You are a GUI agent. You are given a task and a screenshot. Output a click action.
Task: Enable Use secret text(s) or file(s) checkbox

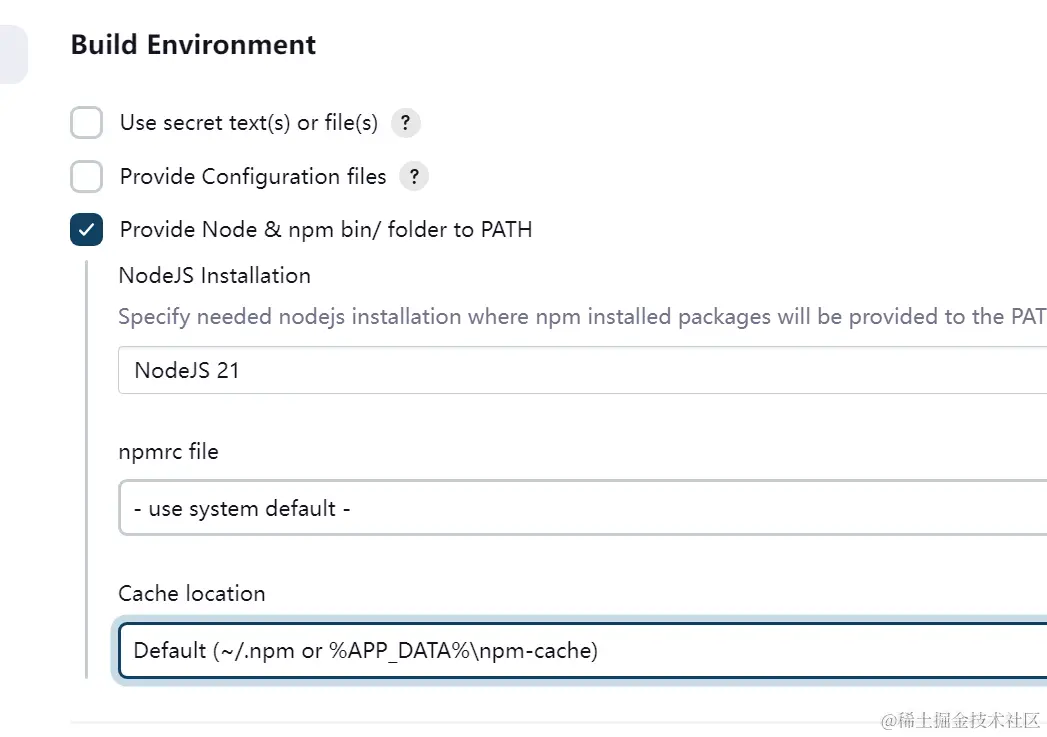click(87, 123)
